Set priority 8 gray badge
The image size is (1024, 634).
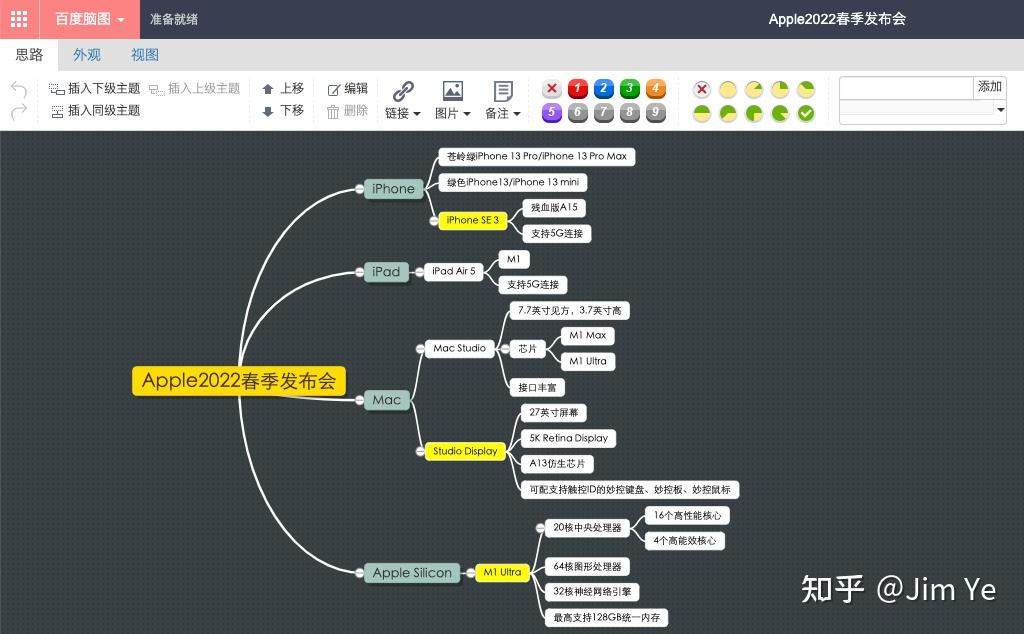point(630,113)
